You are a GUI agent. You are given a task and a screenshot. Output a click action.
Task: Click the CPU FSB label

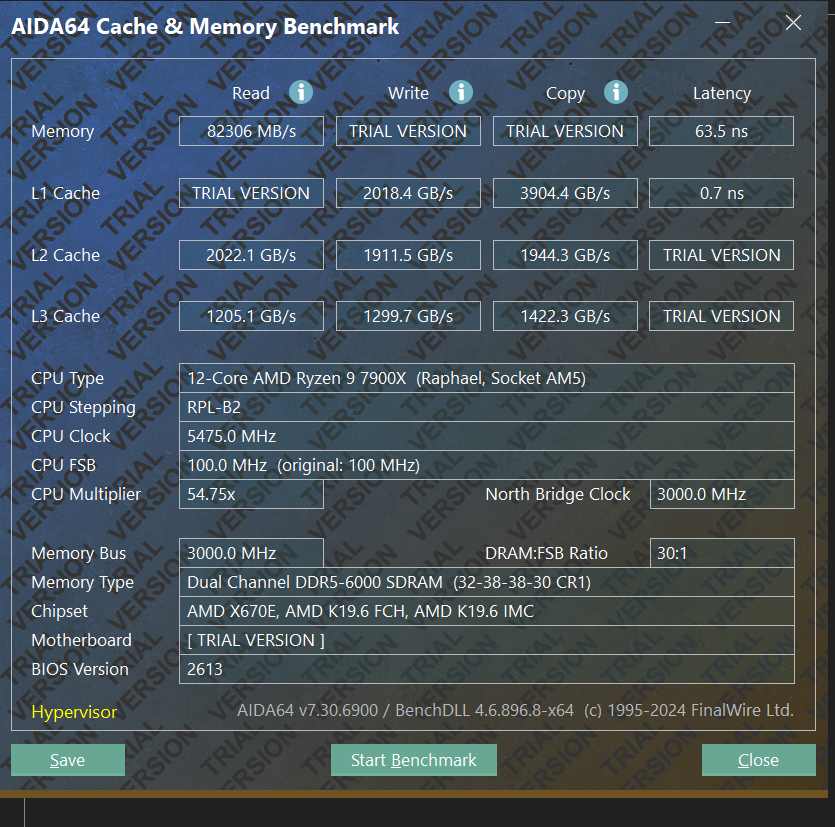[x=63, y=465]
